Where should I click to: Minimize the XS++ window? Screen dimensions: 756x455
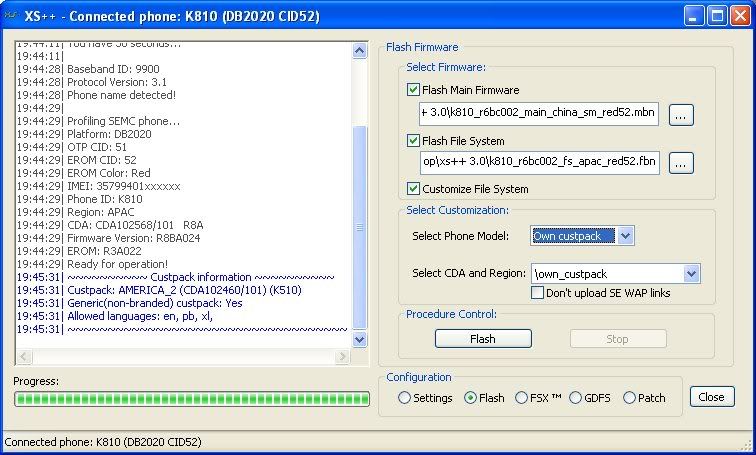coord(694,15)
